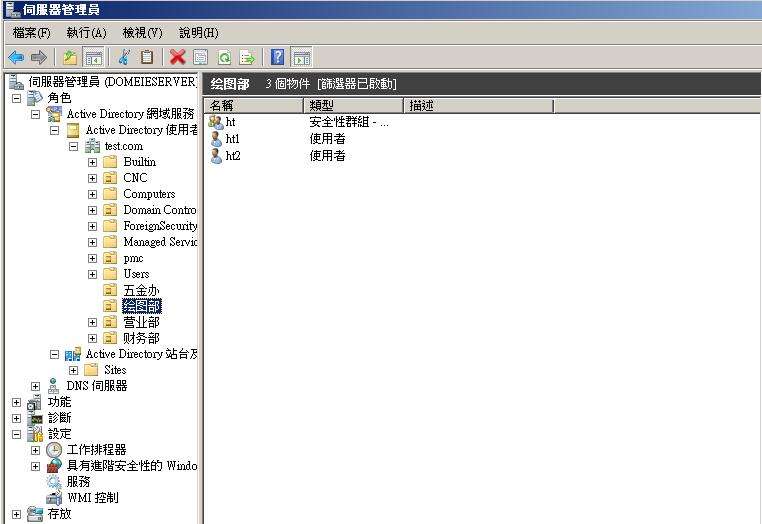
Task: Expand the 功能 node in tree
Action: point(16,402)
